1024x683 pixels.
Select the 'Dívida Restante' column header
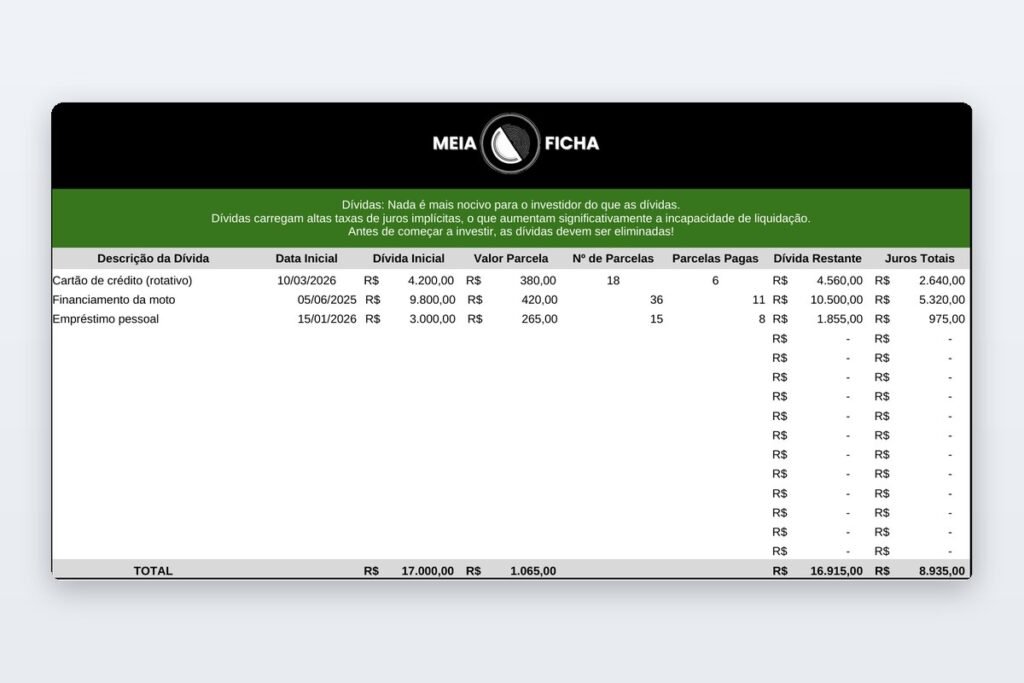817,259
